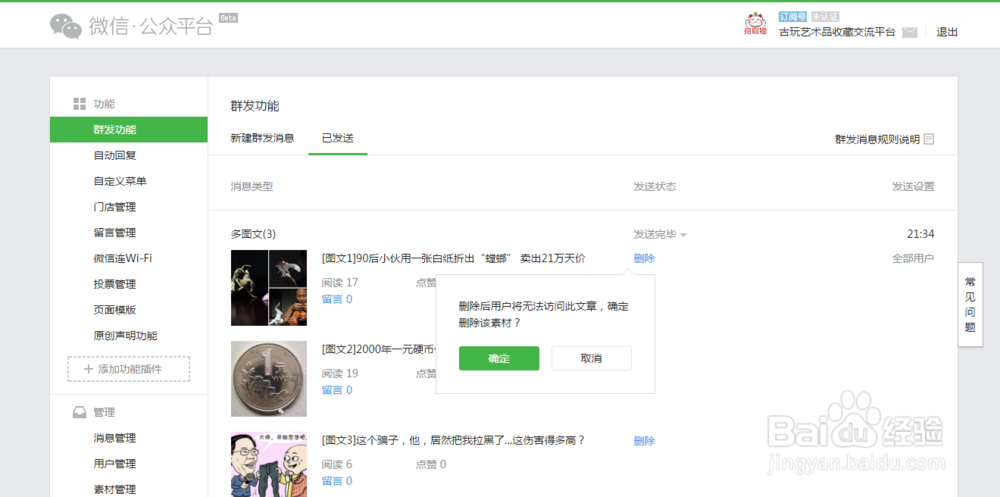Click the one-yuan coin thumbnail
This screenshot has width=1000, height=497.
[x=268, y=378]
